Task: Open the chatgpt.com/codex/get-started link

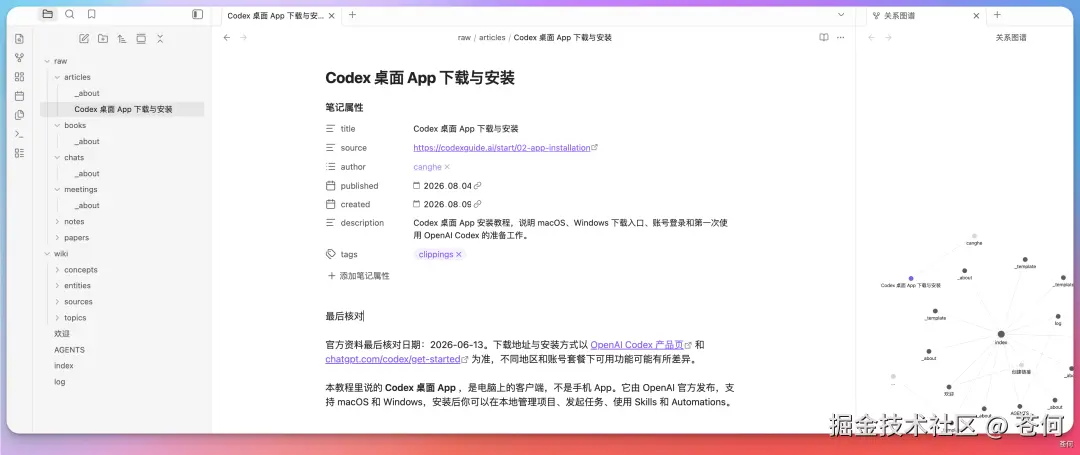Action: click(393, 359)
